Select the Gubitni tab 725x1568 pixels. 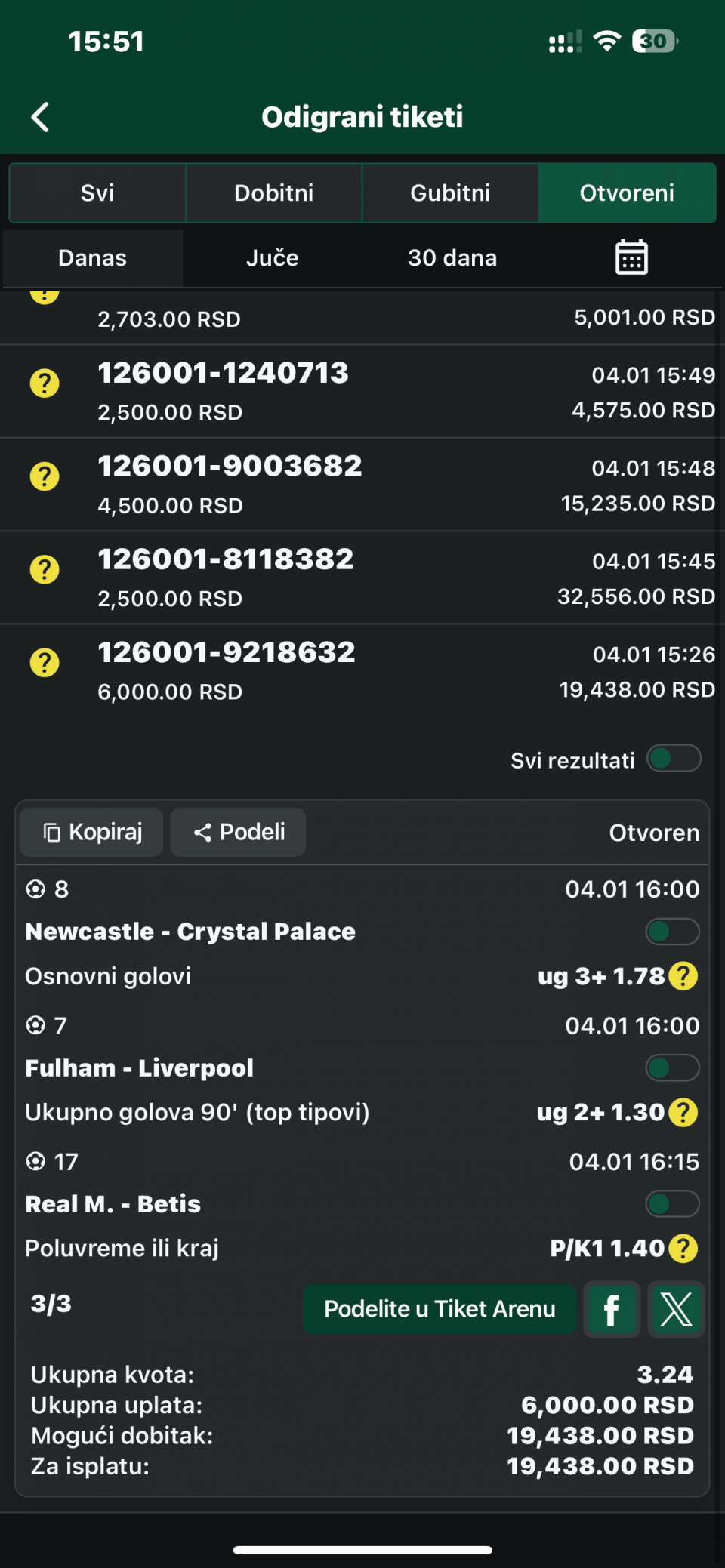click(x=450, y=193)
